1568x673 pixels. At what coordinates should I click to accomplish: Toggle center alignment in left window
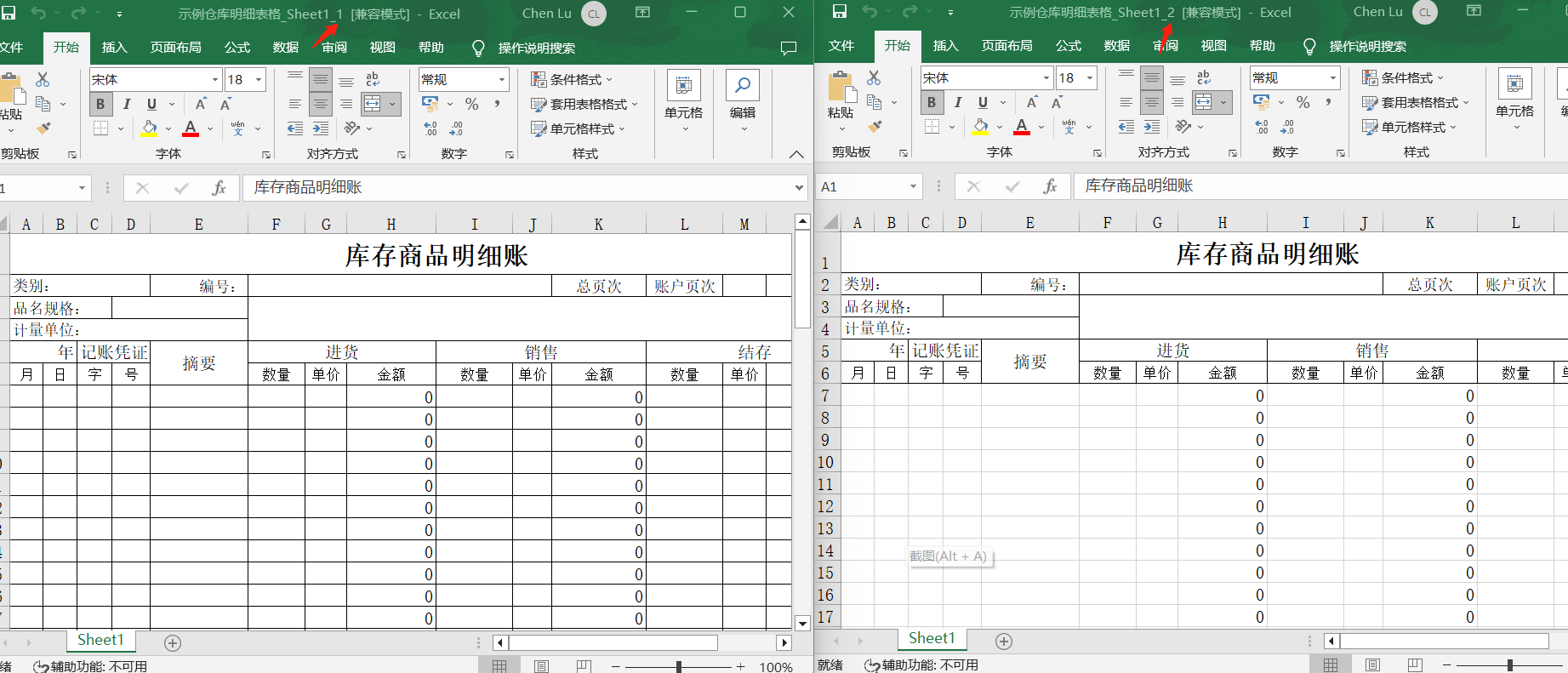[x=320, y=104]
